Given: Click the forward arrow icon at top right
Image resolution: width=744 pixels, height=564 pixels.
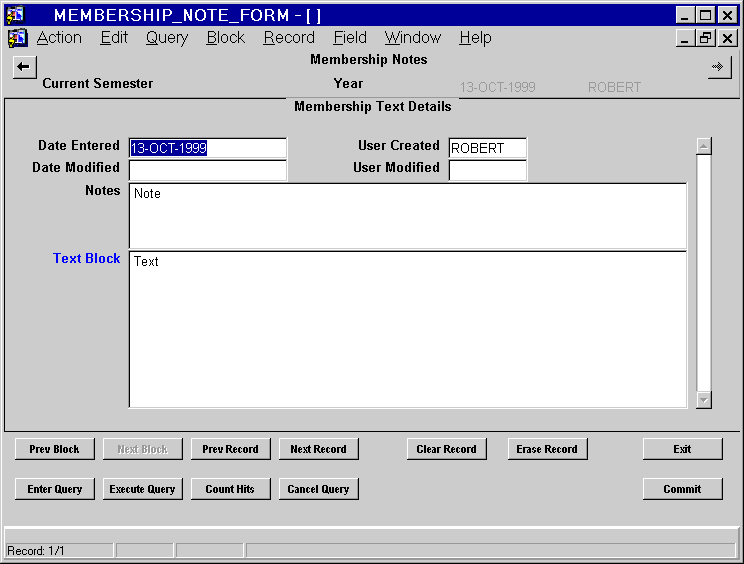Looking at the screenshot, I should point(719,67).
